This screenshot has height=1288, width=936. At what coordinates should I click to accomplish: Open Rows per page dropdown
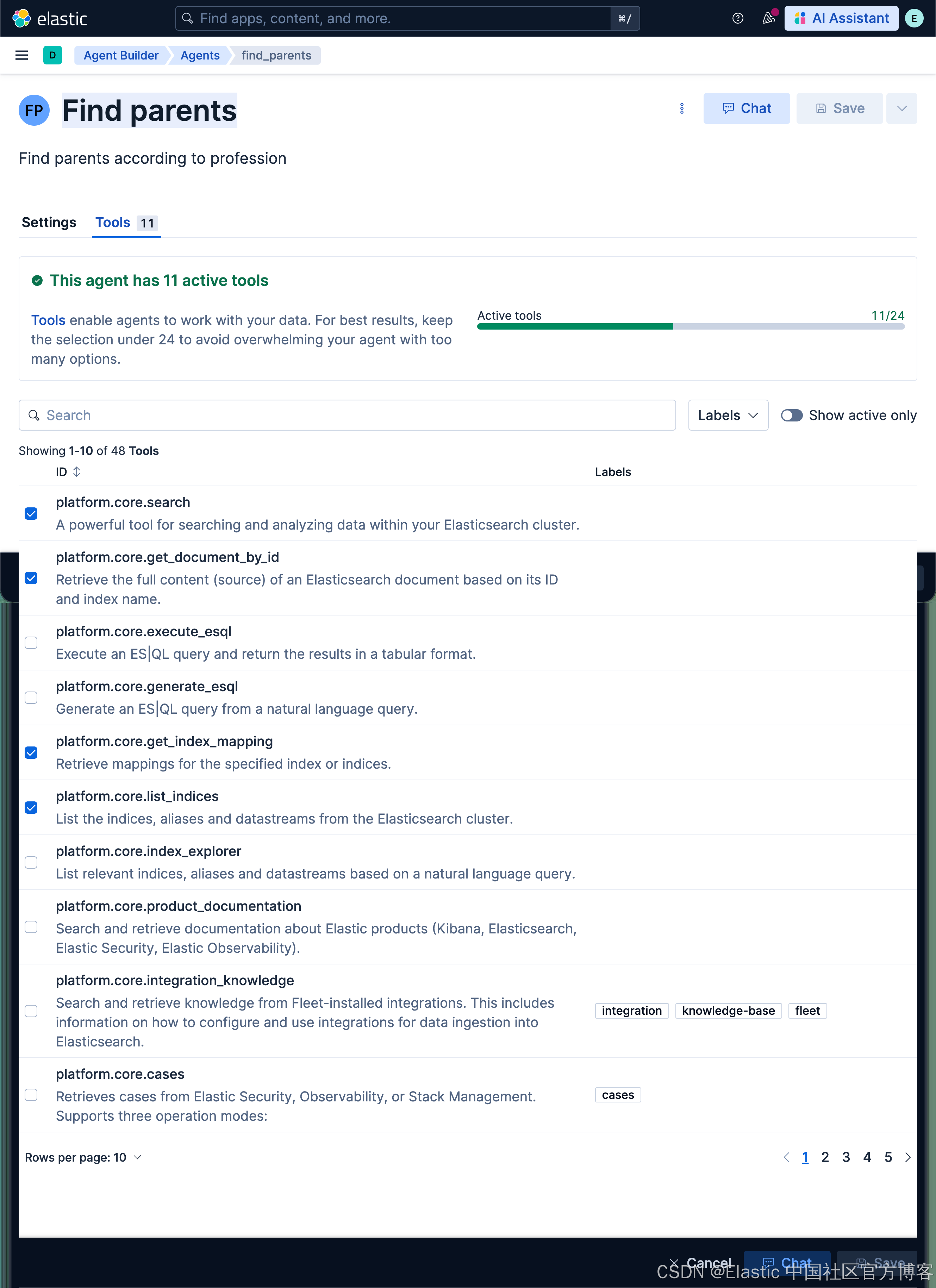click(83, 1157)
